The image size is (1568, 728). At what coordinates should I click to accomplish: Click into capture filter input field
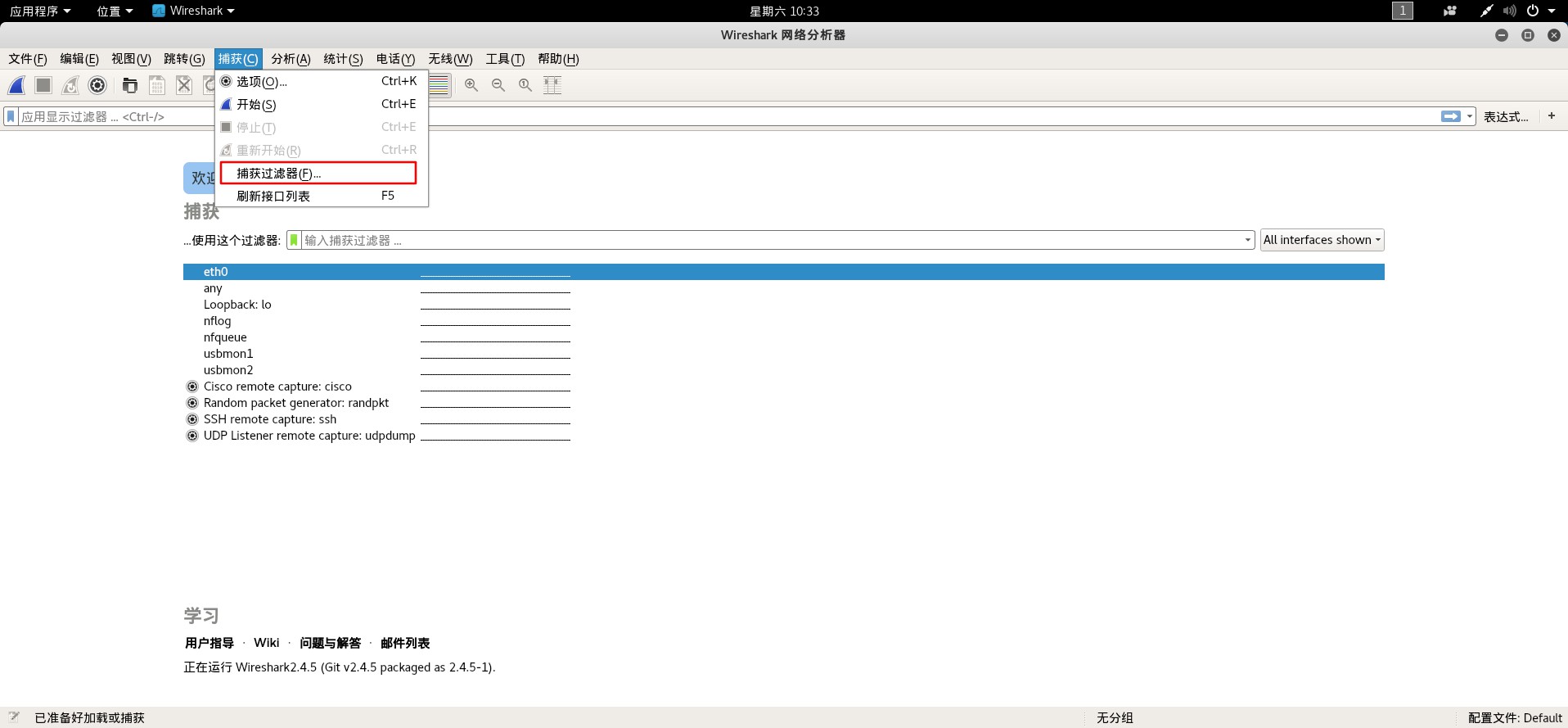coord(770,240)
